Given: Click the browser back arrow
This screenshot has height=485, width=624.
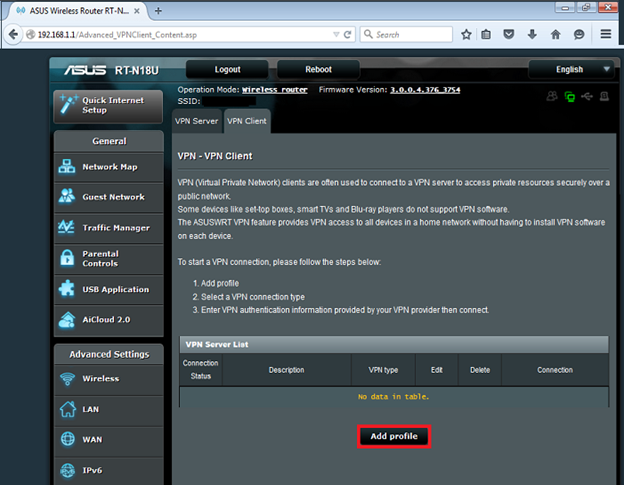Looking at the screenshot, I should (x=13, y=35).
